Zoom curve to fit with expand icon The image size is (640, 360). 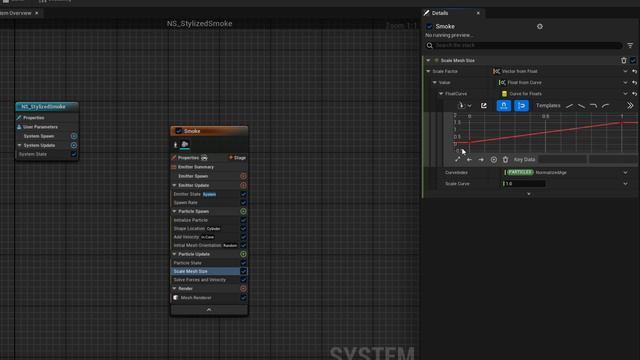(x=458, y=160)
